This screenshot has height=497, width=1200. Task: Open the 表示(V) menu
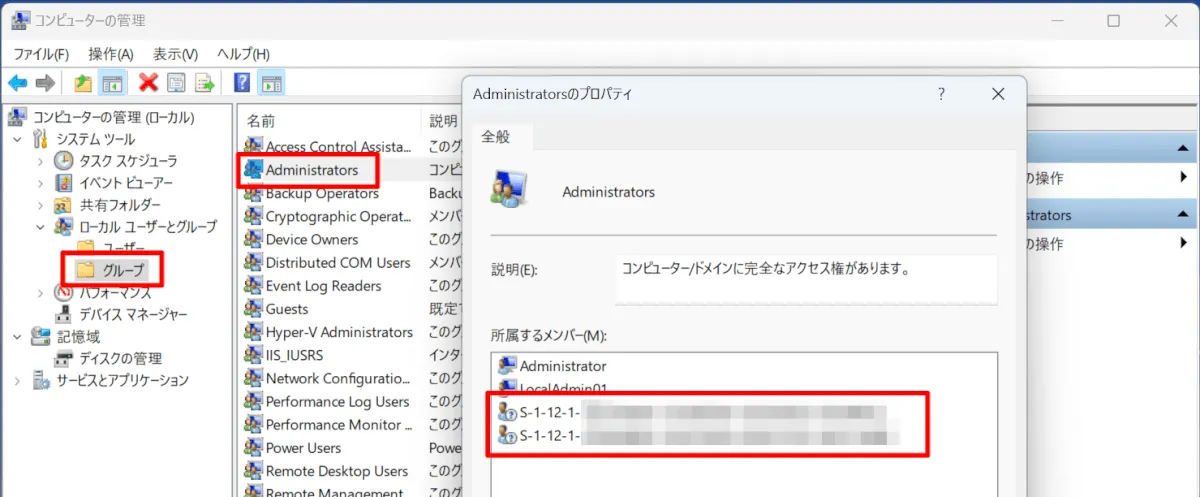point(176,54)
